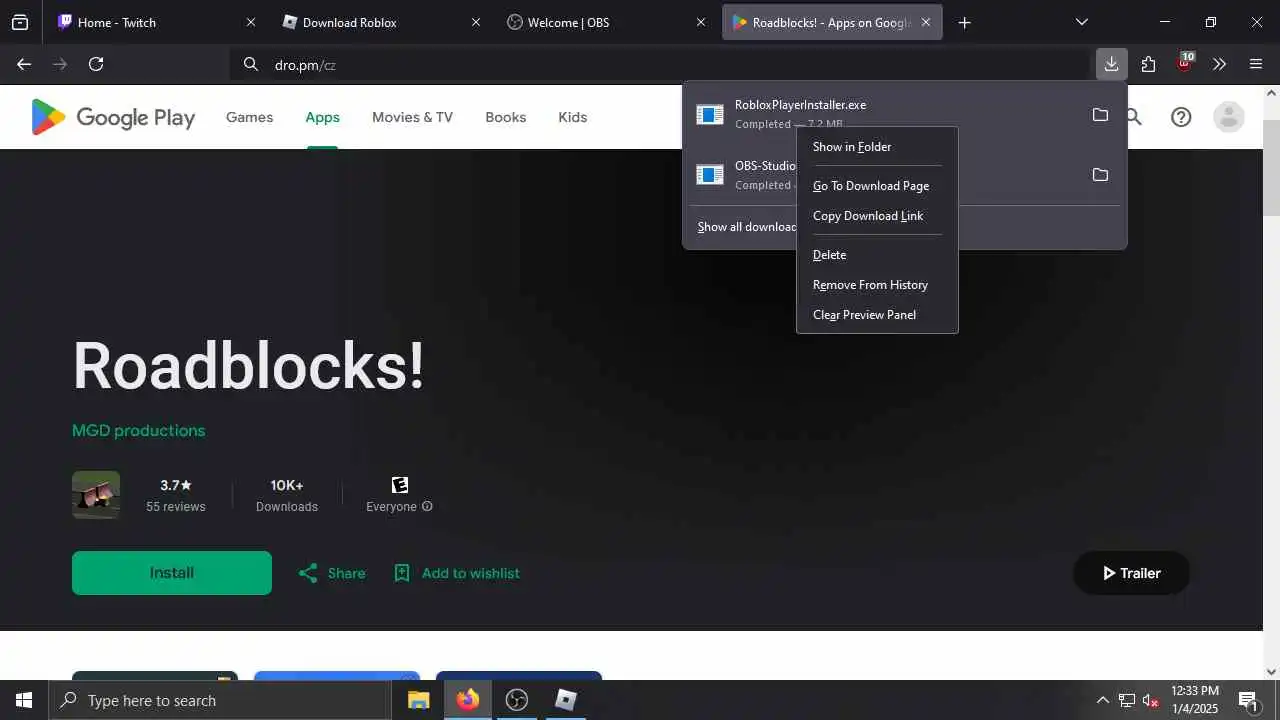Open the account avatar on Google Play
Screen dimensions: 1280x720
pyautogui.click(x=1229, y=117)
